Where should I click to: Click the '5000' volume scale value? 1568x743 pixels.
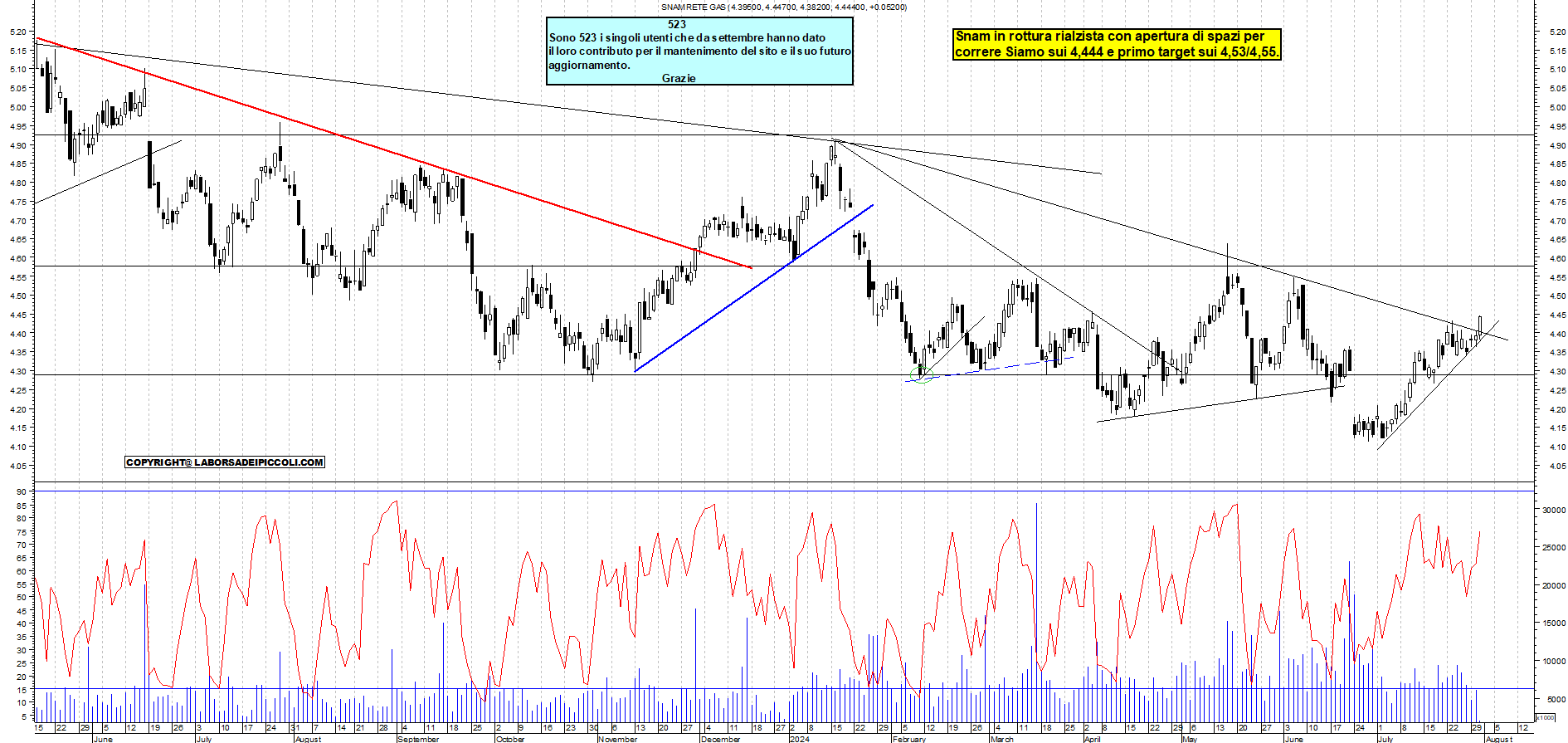(x=1556, y=700)
